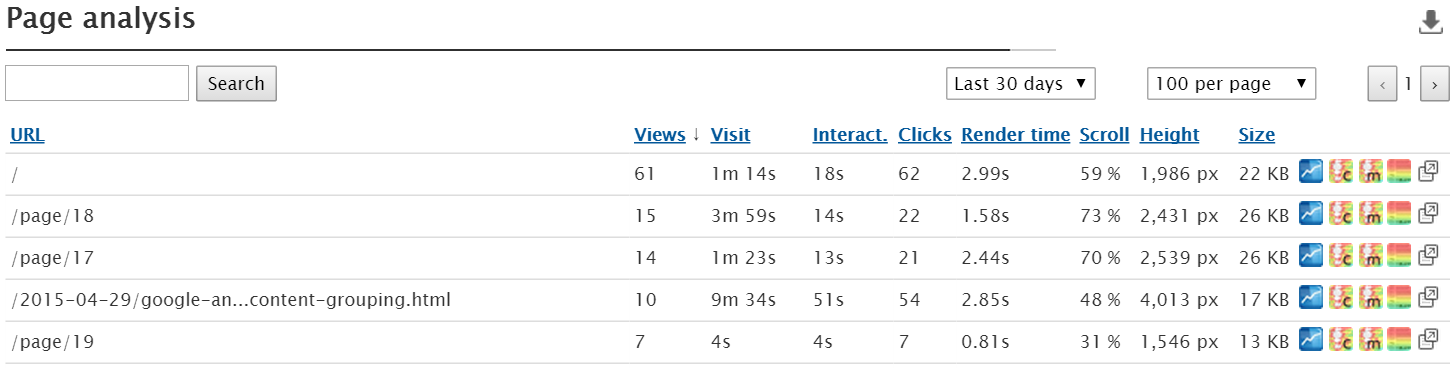Open the line chart for /page/19
This screenshot has width=1455, height=368.
(1311, 341)
